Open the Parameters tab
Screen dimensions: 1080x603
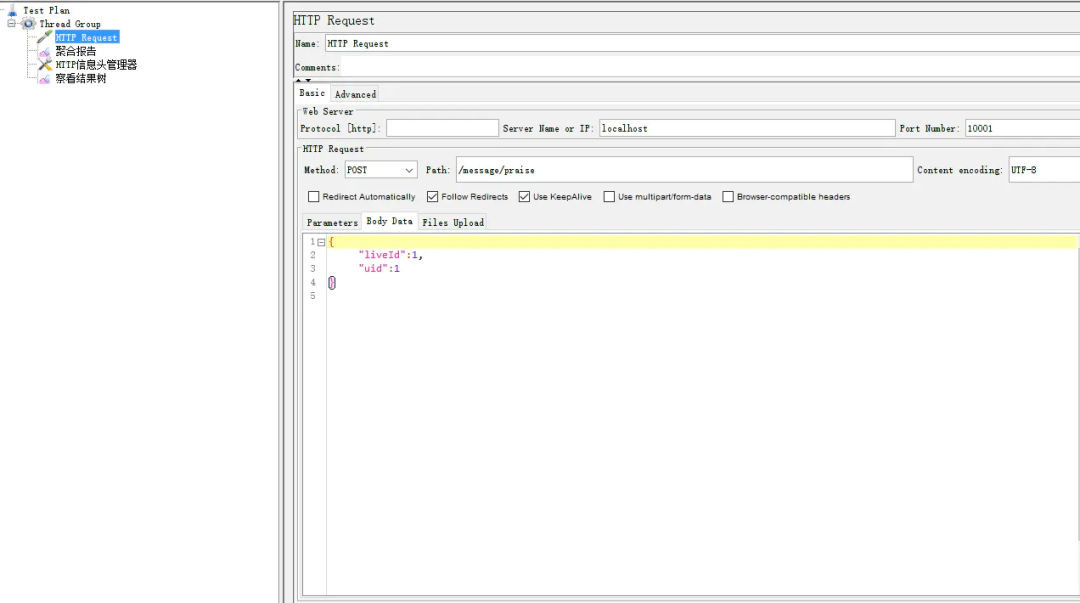pyautogui.click(x=333, y=223)
